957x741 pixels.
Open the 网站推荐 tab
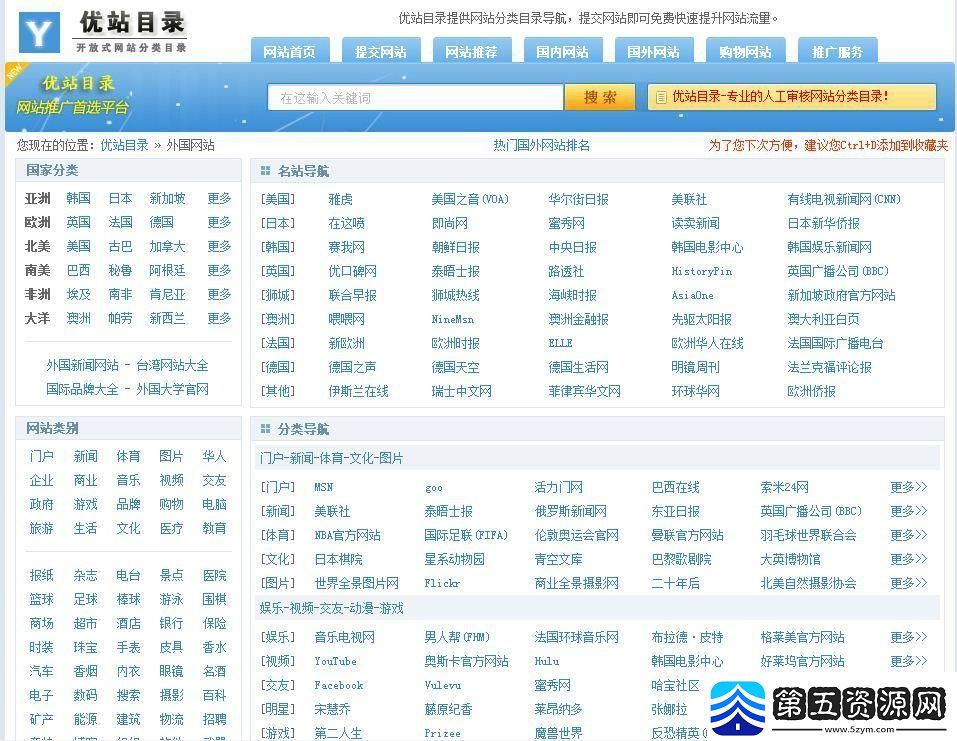[472, 52]
